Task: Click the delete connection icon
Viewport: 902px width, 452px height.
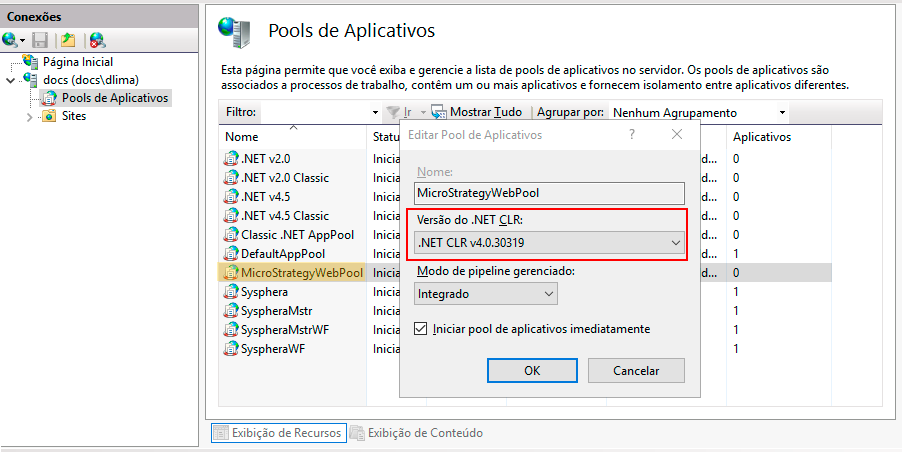Action: [97, 40]
